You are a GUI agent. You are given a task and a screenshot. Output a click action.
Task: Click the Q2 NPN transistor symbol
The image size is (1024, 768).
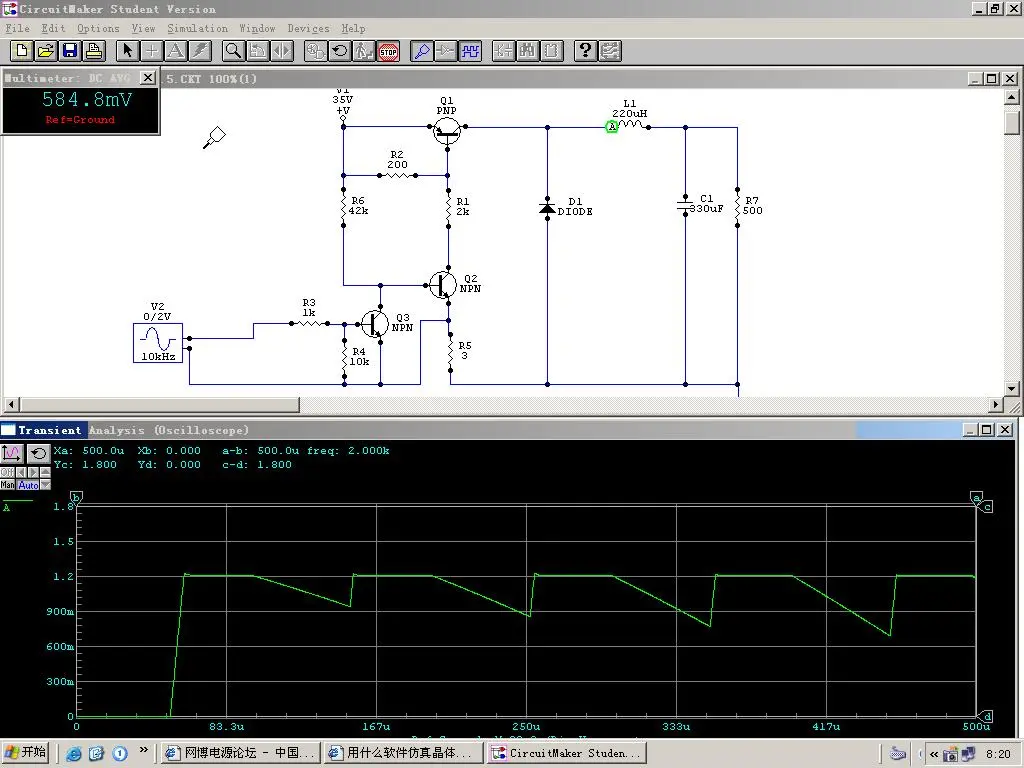click(x=443, y=285)
